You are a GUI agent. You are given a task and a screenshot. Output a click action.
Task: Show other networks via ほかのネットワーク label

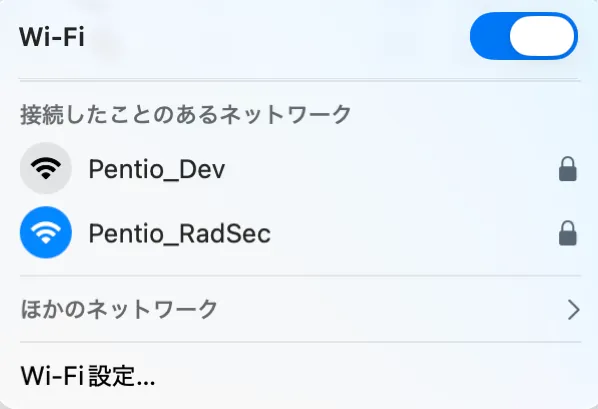[x=119, y=309]
